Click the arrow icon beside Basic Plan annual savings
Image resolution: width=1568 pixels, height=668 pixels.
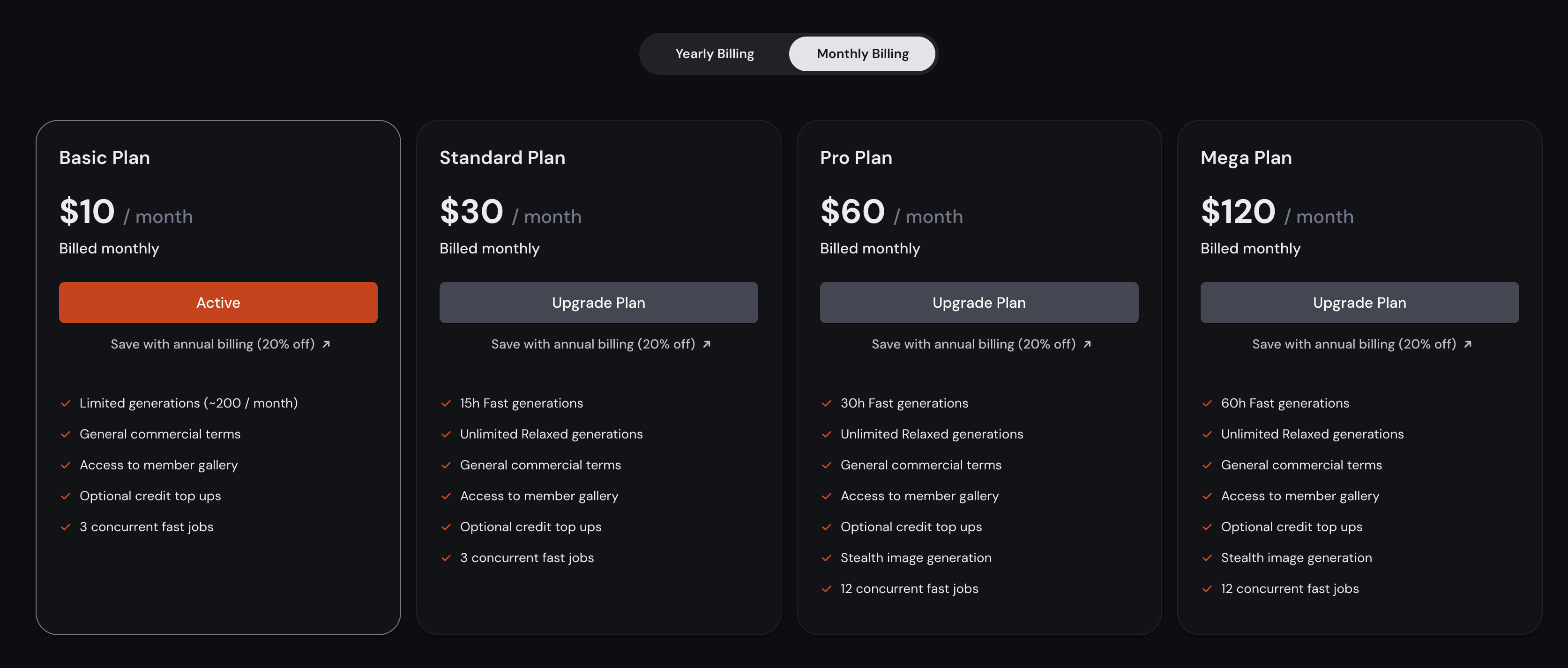[326, 344]
